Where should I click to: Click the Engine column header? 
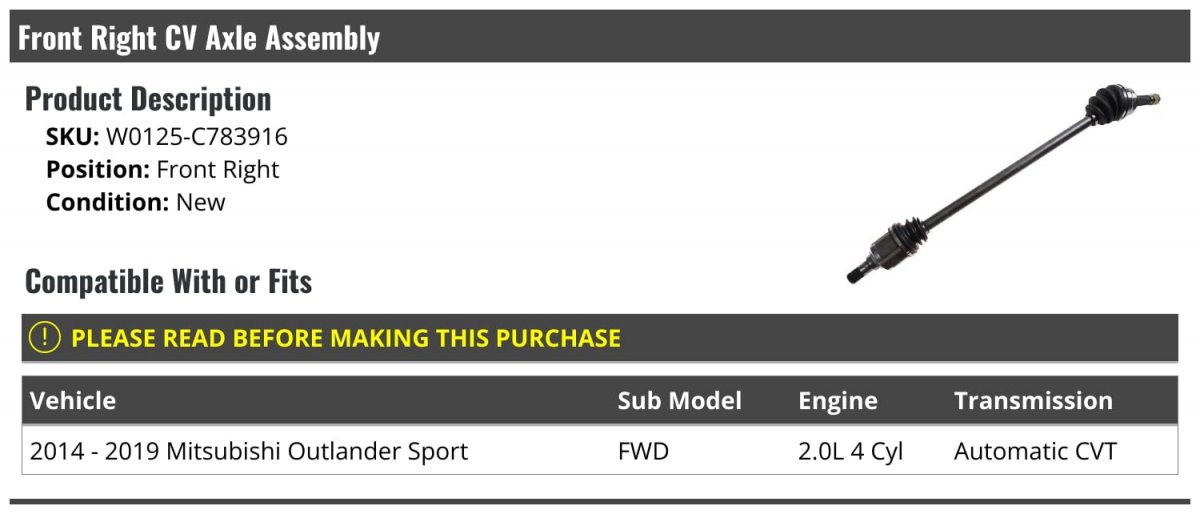[x=838, y=401]
